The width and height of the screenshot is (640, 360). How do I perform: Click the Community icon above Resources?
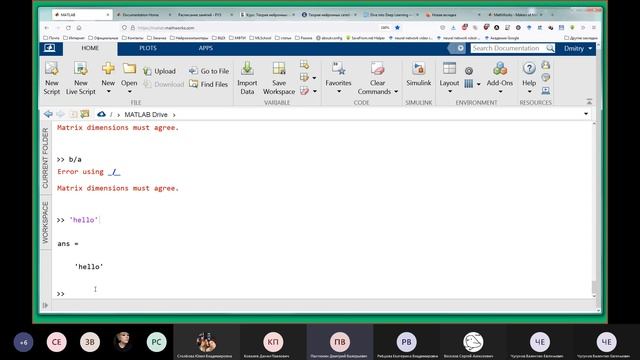tap(546, 64)
